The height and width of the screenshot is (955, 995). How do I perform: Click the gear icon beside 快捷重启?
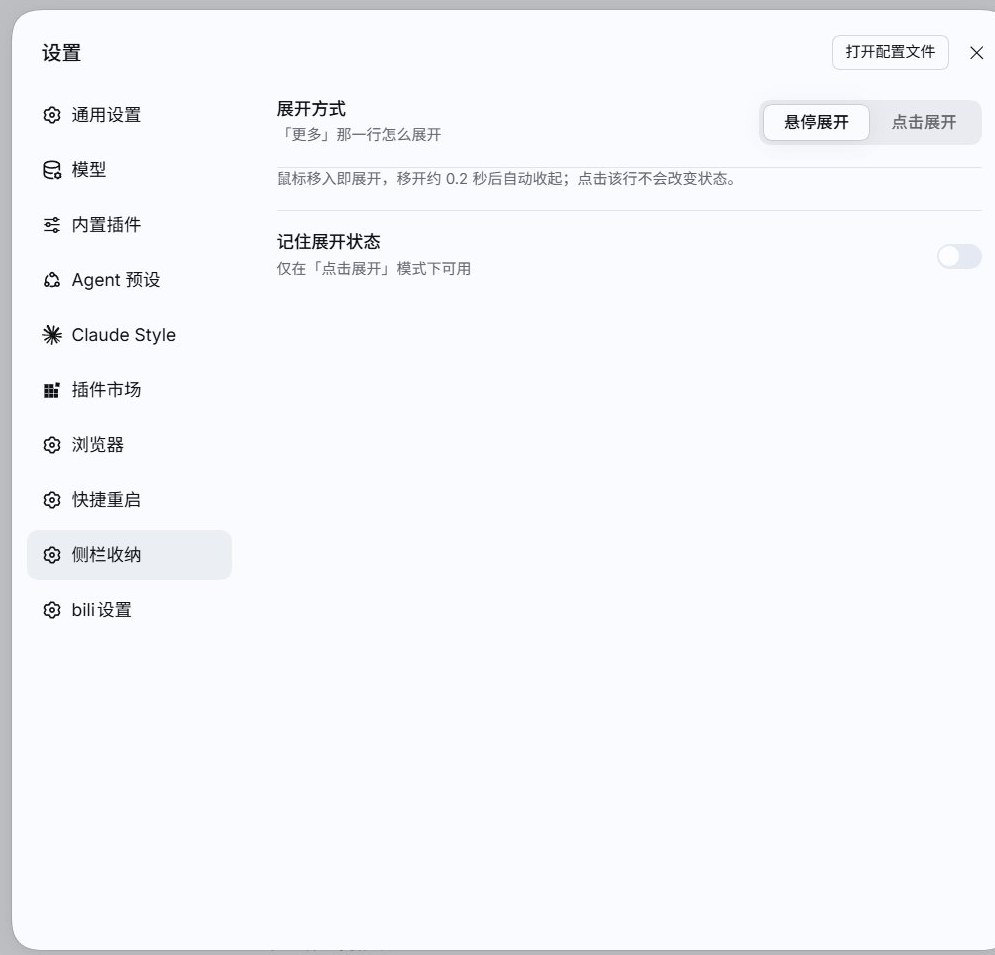click(x=52, y=500)
